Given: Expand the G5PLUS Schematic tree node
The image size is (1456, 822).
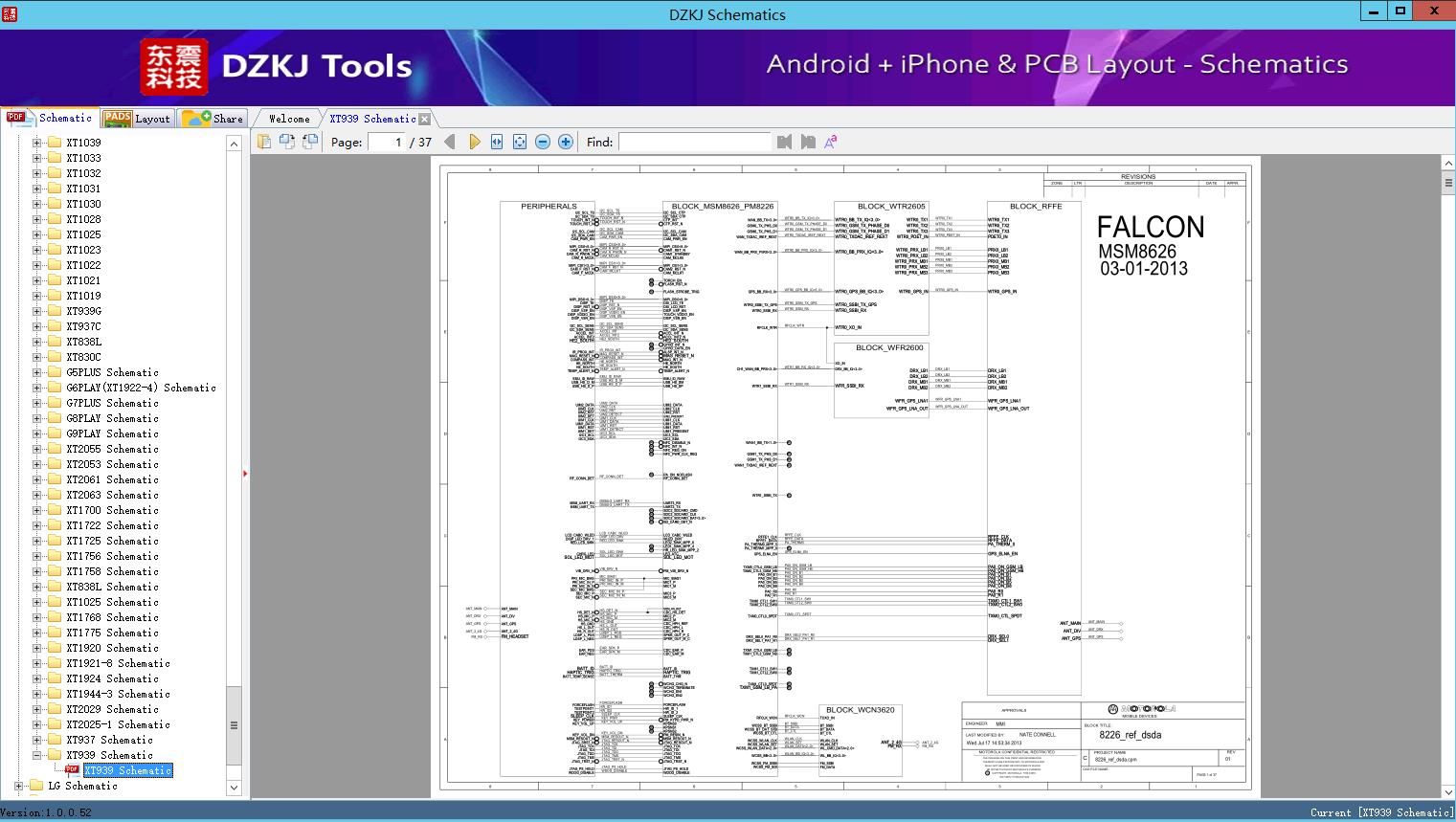Looking at the screenshot, I should coord(37,372).
